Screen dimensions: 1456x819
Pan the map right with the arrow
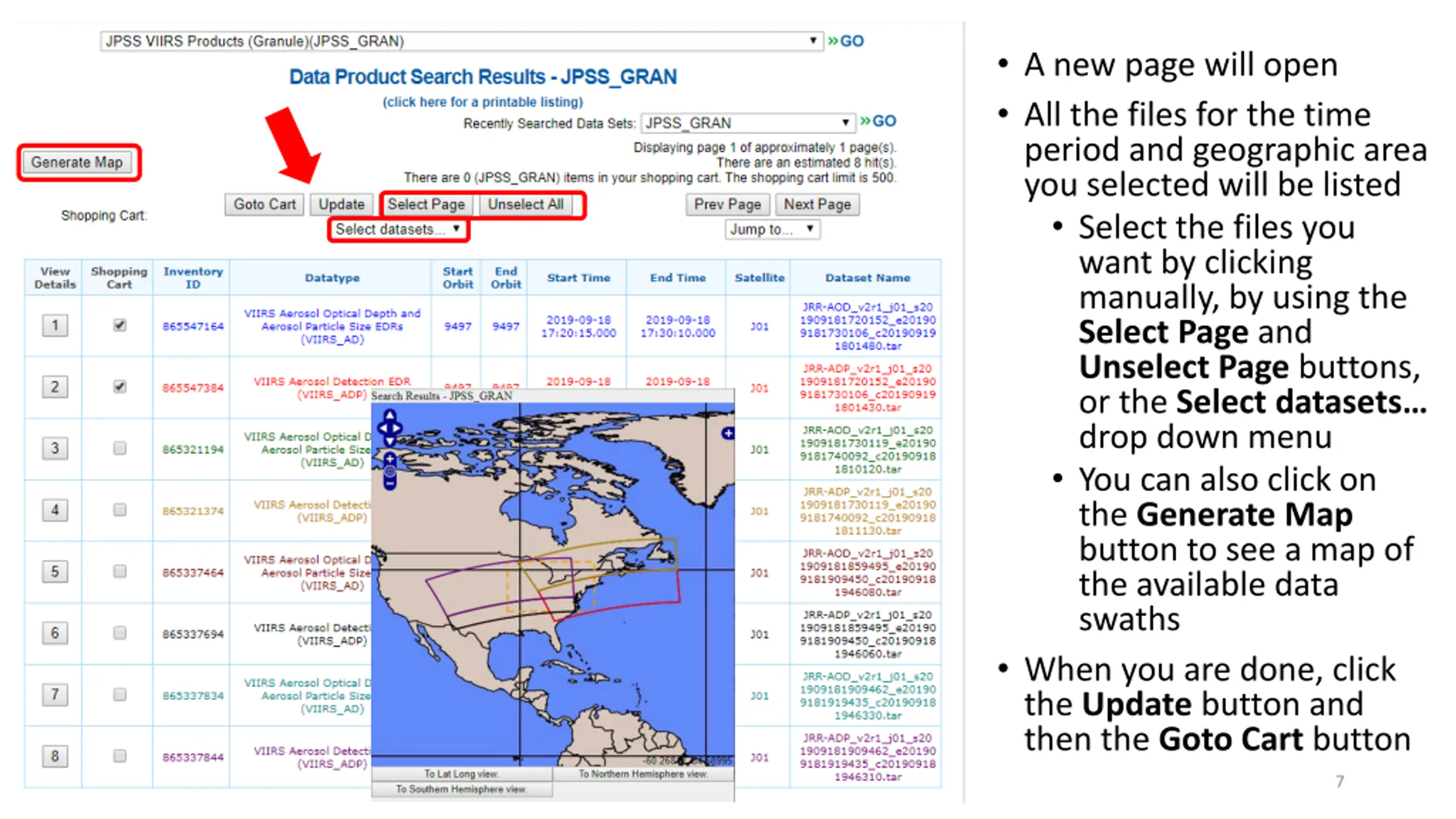397,428
